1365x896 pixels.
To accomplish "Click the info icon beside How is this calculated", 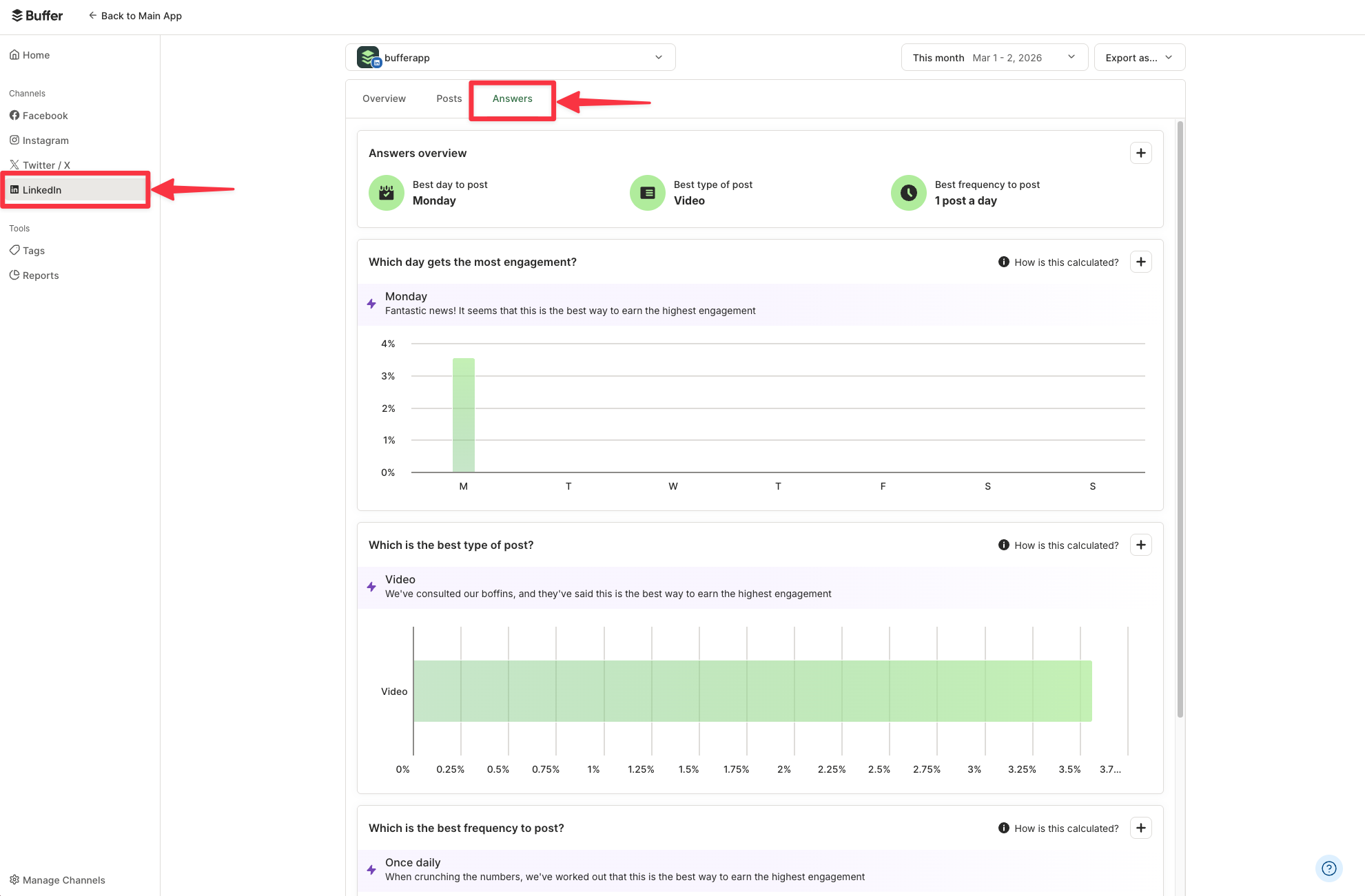I will point(1003,262).
